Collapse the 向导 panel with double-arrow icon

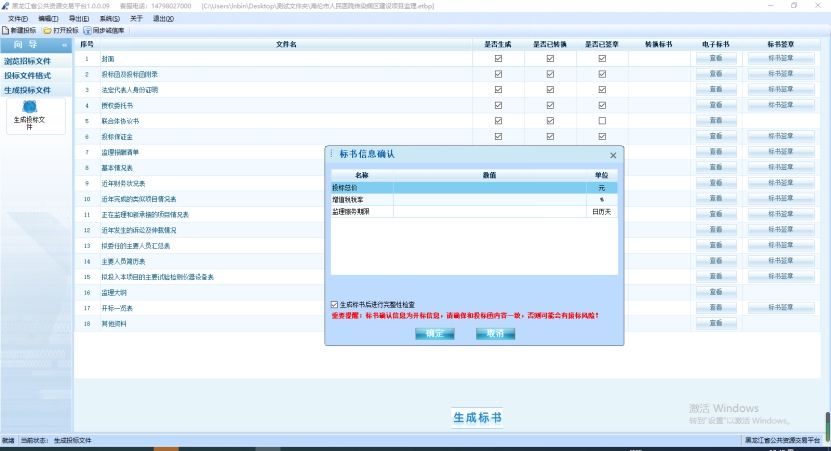click(65, 45)
